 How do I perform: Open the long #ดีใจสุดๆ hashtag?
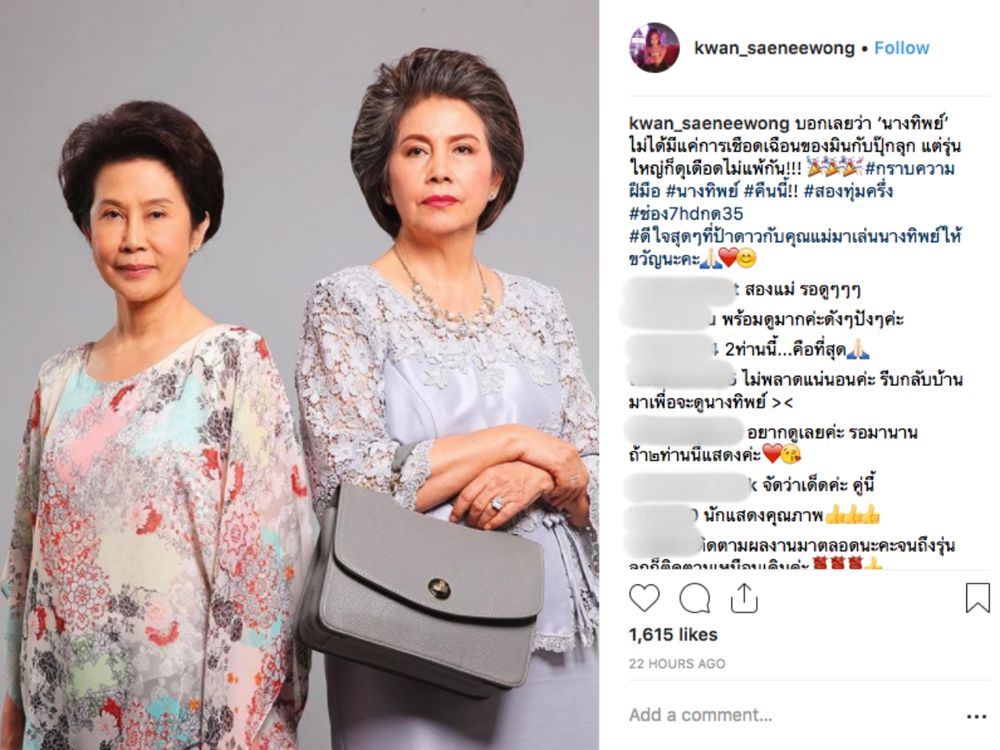(x=795, y=247)
